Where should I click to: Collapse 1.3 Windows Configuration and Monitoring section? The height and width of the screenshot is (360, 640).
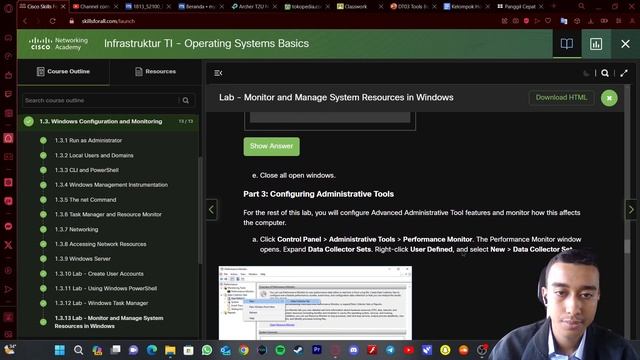pos(109,122)
